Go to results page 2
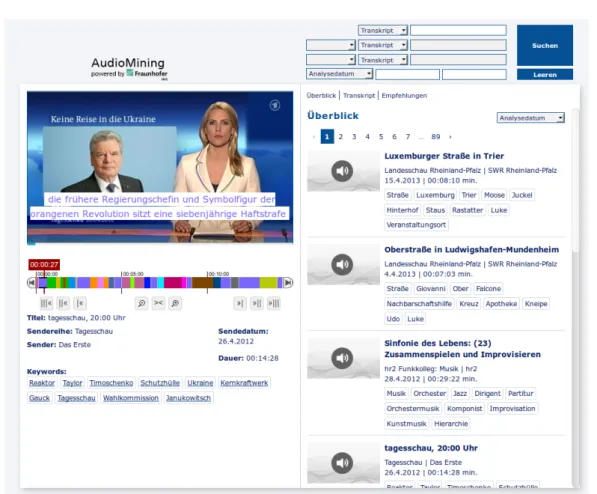Screen dimensions: 597x494 (x=341, y=137)
